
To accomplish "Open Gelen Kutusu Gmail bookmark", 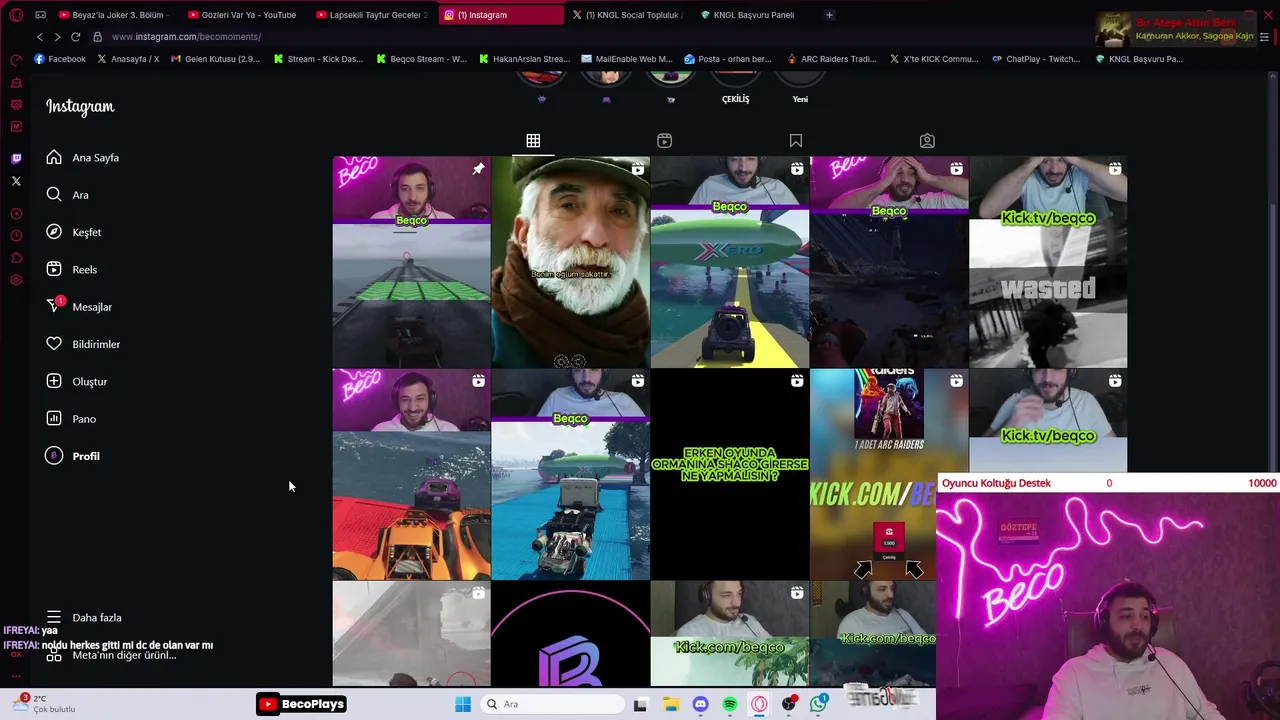I will (215, 59).
